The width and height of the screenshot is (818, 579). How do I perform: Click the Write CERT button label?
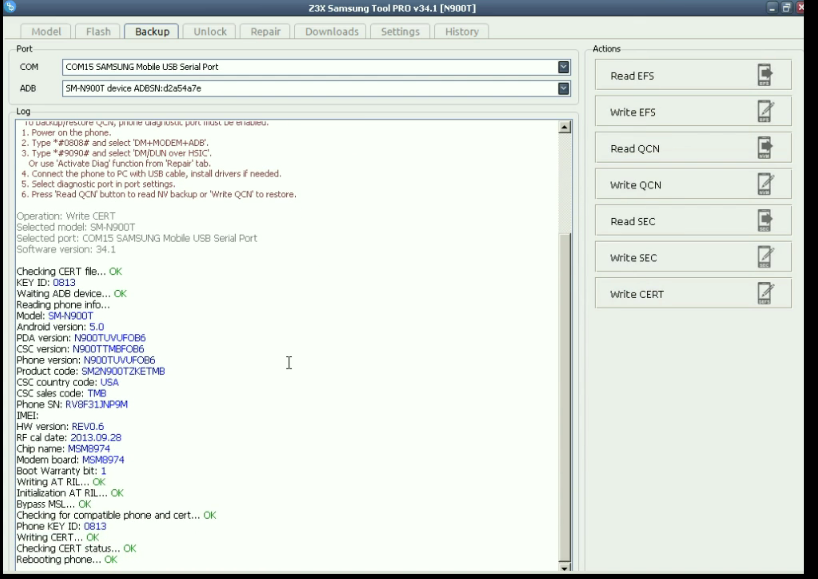click(x=636, y=295)
